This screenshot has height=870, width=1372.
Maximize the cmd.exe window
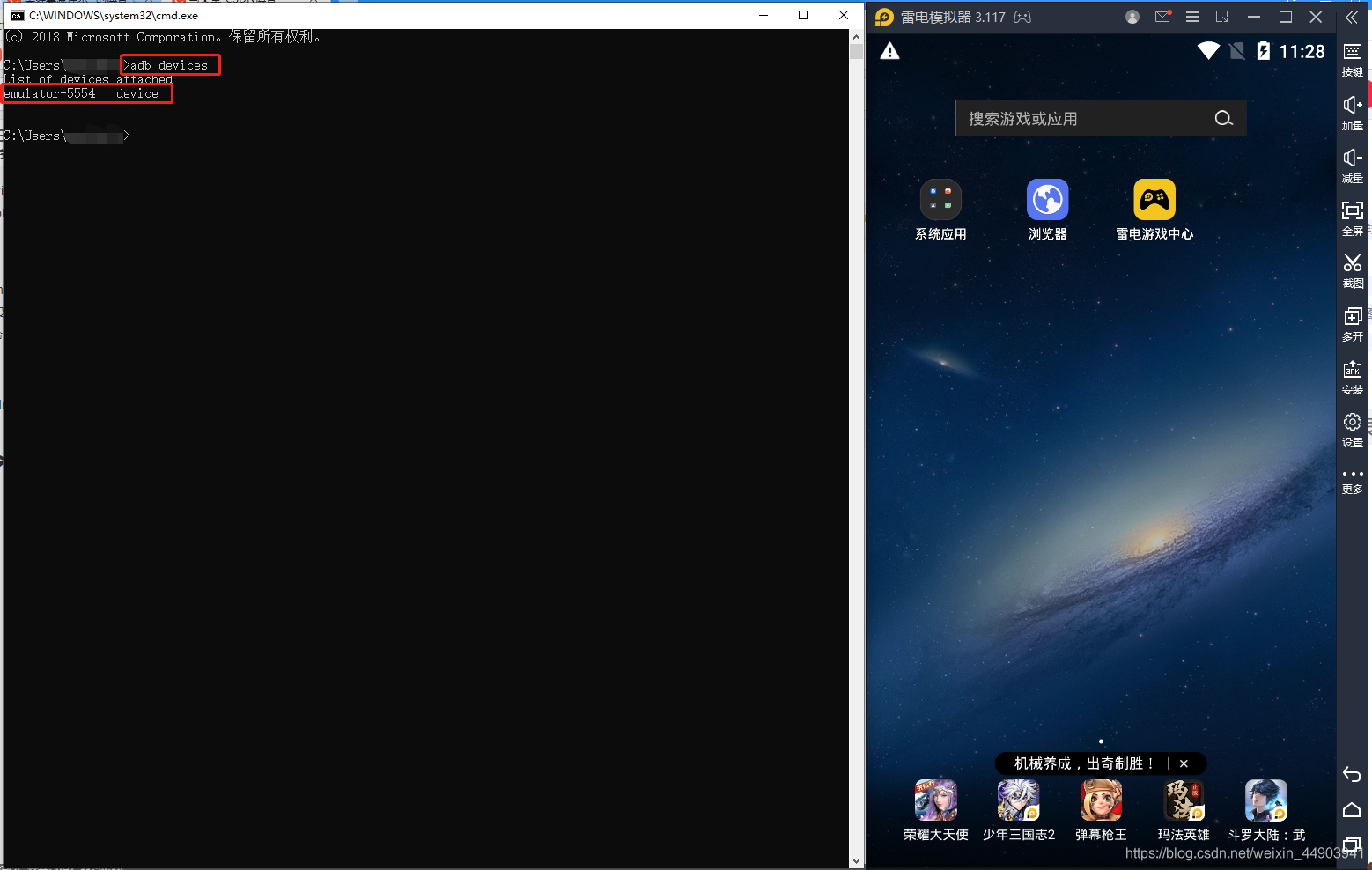pyautogui.click(x=803, y=15)
